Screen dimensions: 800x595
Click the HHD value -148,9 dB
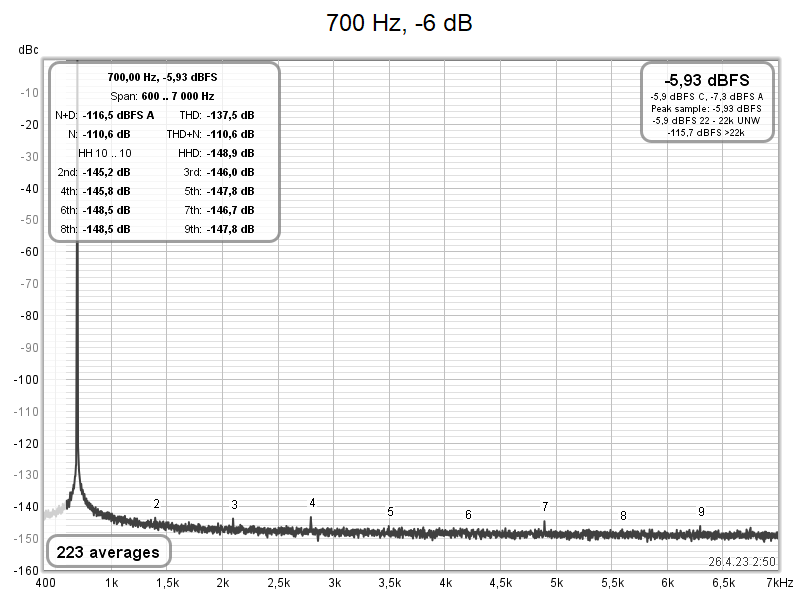point(231,153)
